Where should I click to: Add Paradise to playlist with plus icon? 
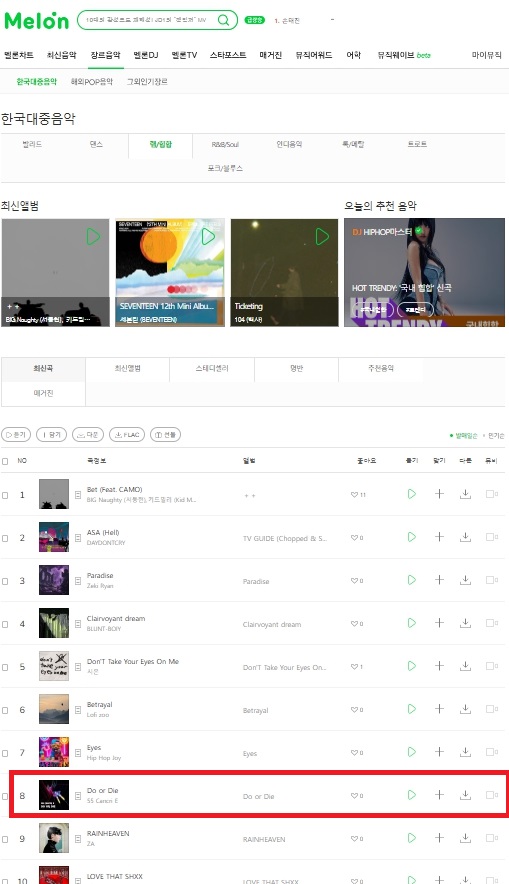[x=439, y=580]
